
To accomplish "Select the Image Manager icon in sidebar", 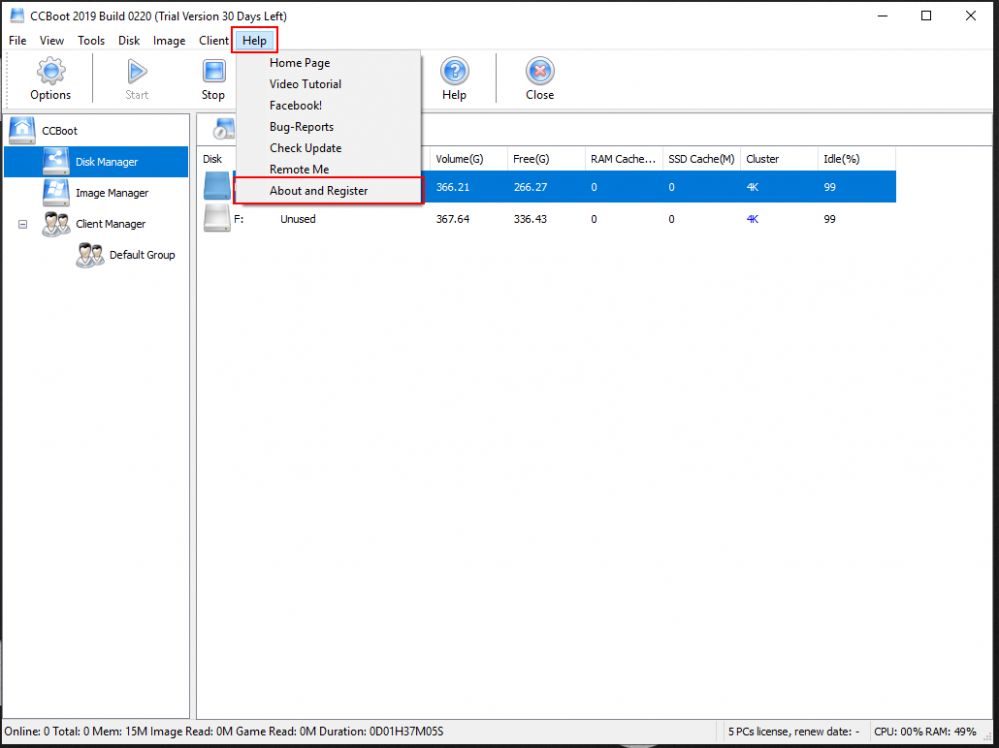I will click(x=56, y=192).
